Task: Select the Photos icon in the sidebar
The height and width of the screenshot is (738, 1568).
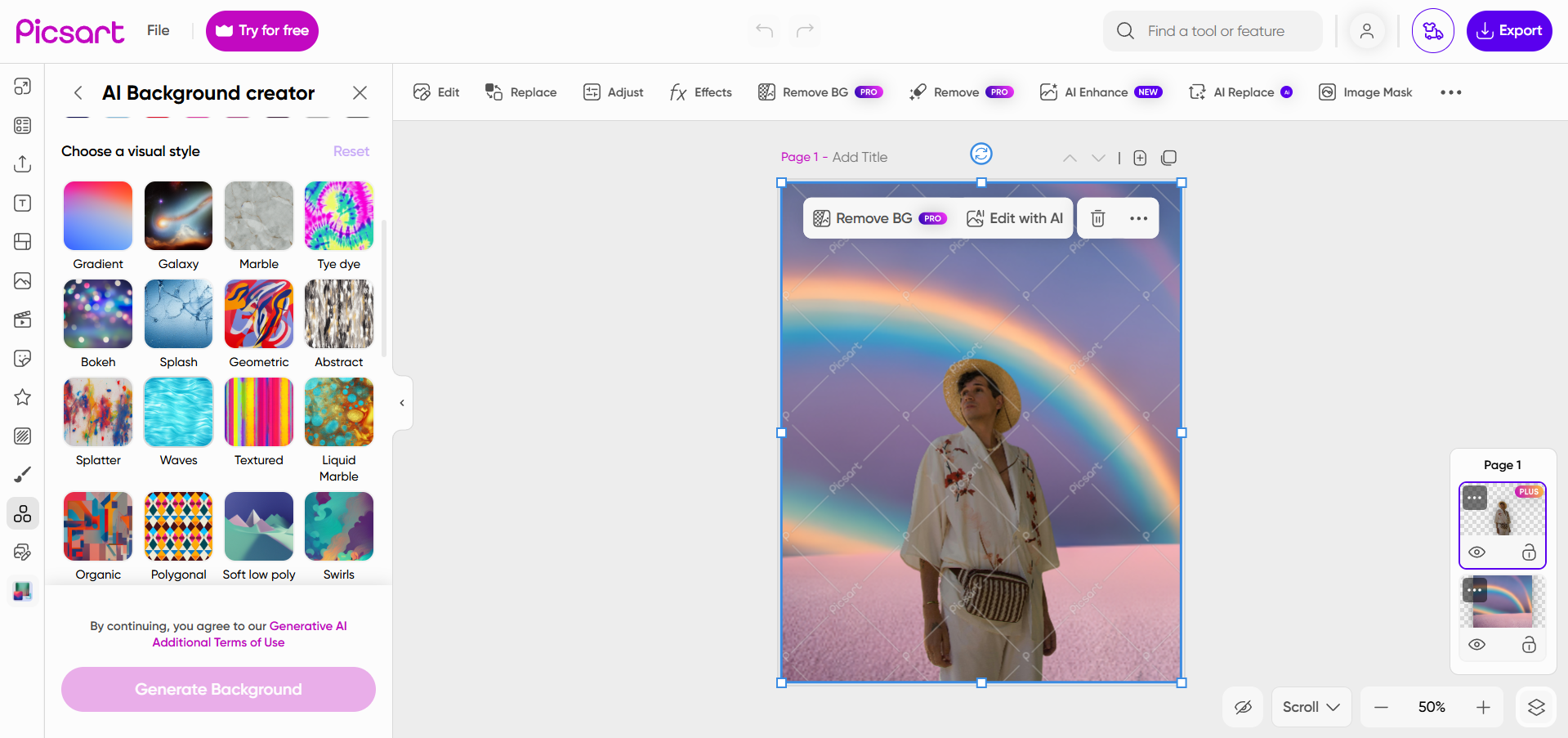Action: point(22,280)
